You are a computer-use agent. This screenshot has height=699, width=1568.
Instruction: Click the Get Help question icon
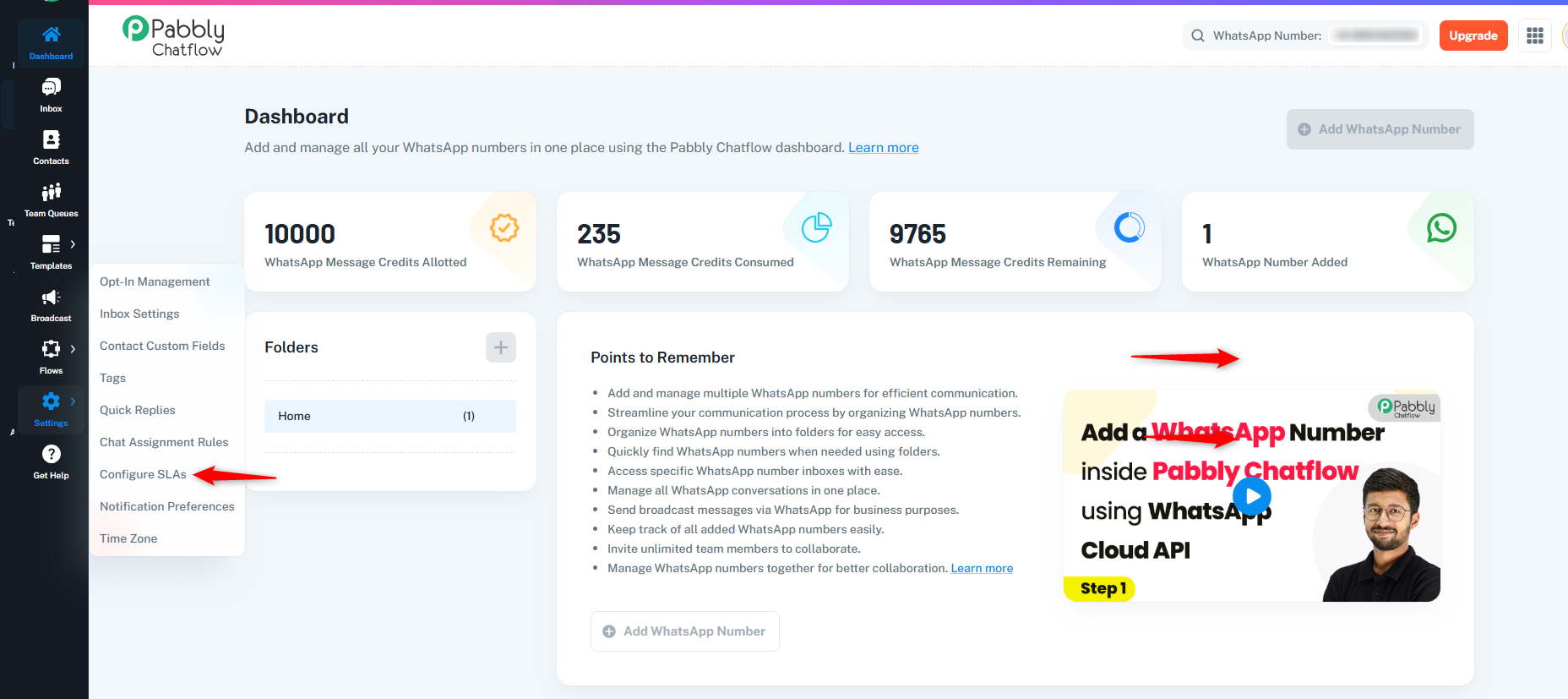point(51,454)
